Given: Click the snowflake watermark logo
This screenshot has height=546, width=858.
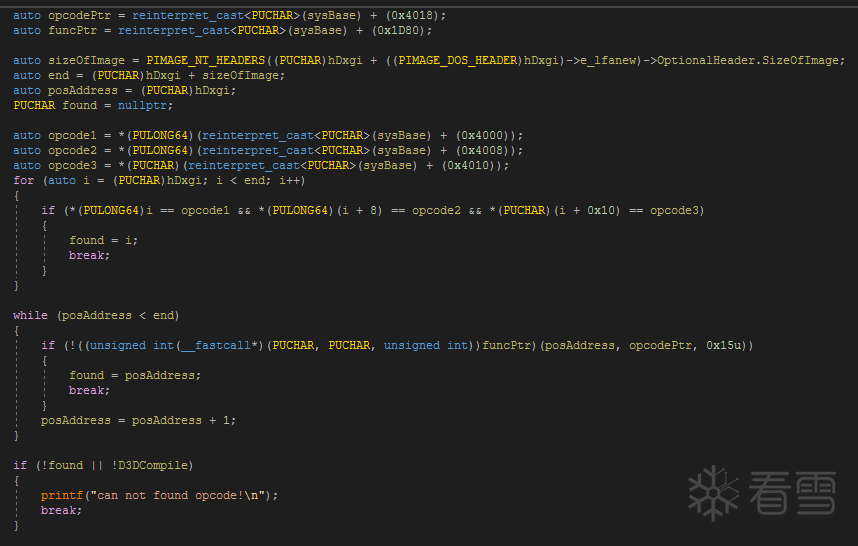Looking at the screenshot, I should [713, 493].
